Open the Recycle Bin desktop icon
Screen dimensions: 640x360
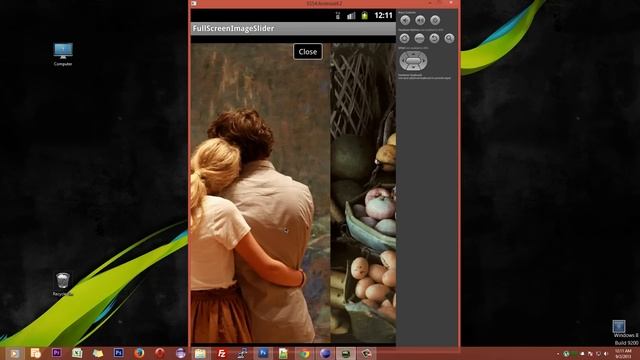[62, 284]
